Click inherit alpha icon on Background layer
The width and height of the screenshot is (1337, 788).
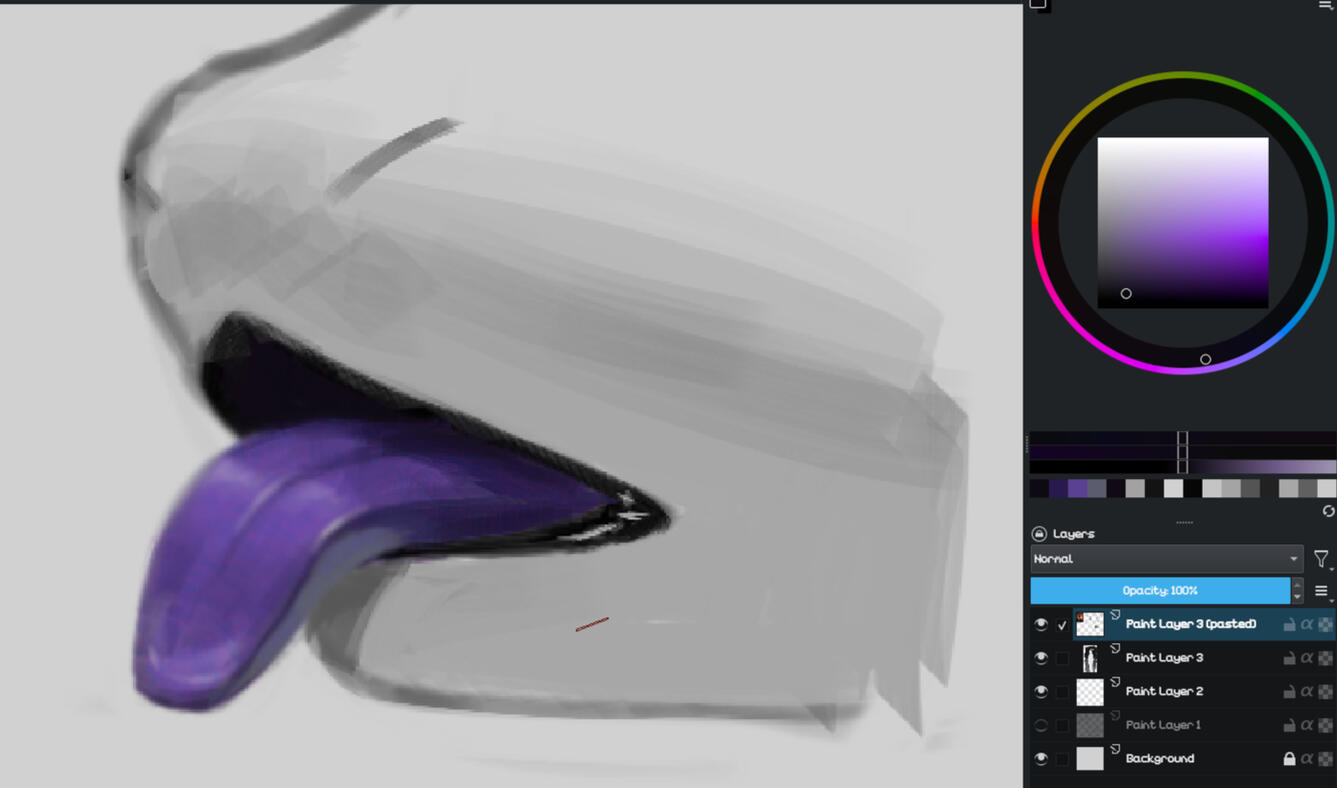point(1307,759)
